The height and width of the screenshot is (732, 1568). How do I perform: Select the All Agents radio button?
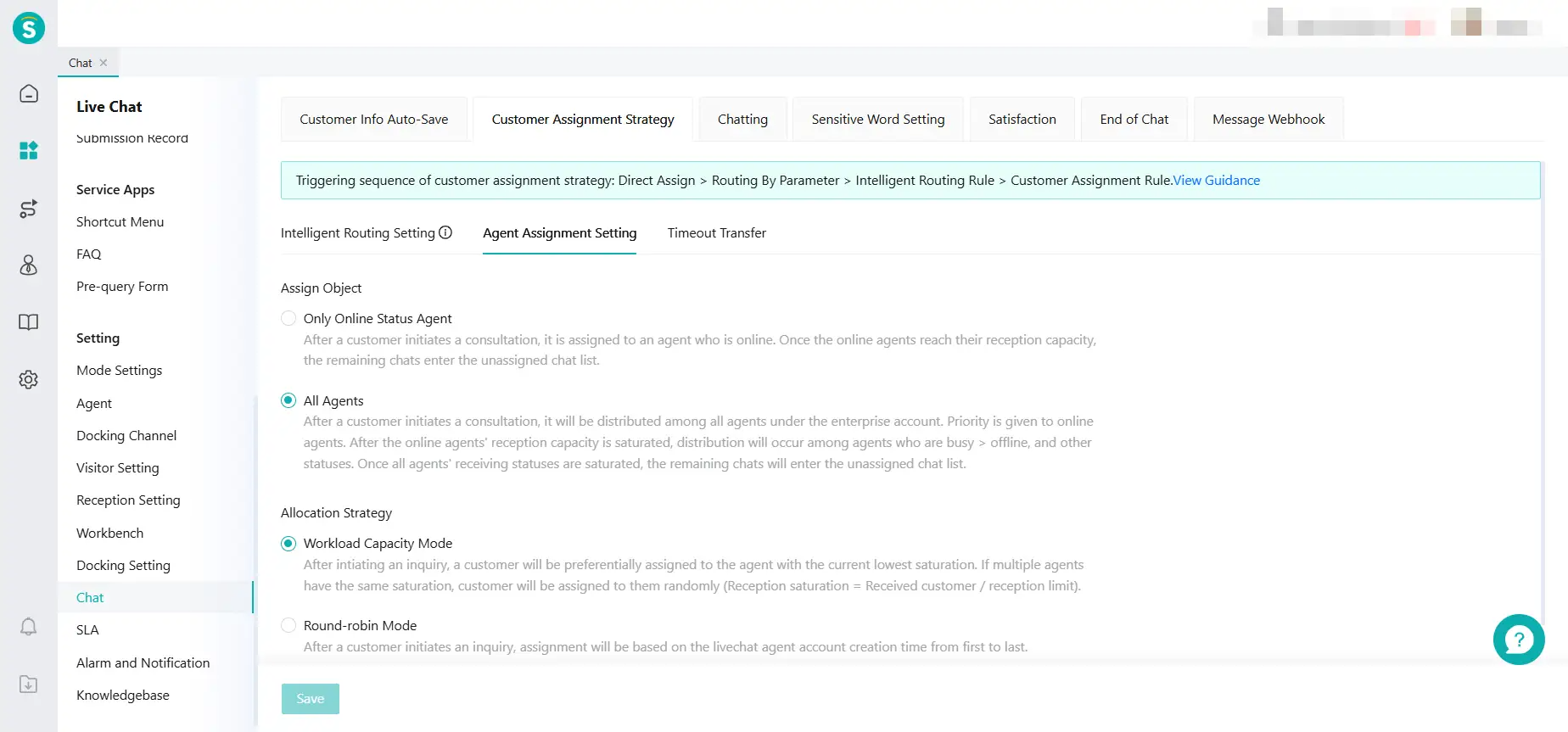pos(288,400)
